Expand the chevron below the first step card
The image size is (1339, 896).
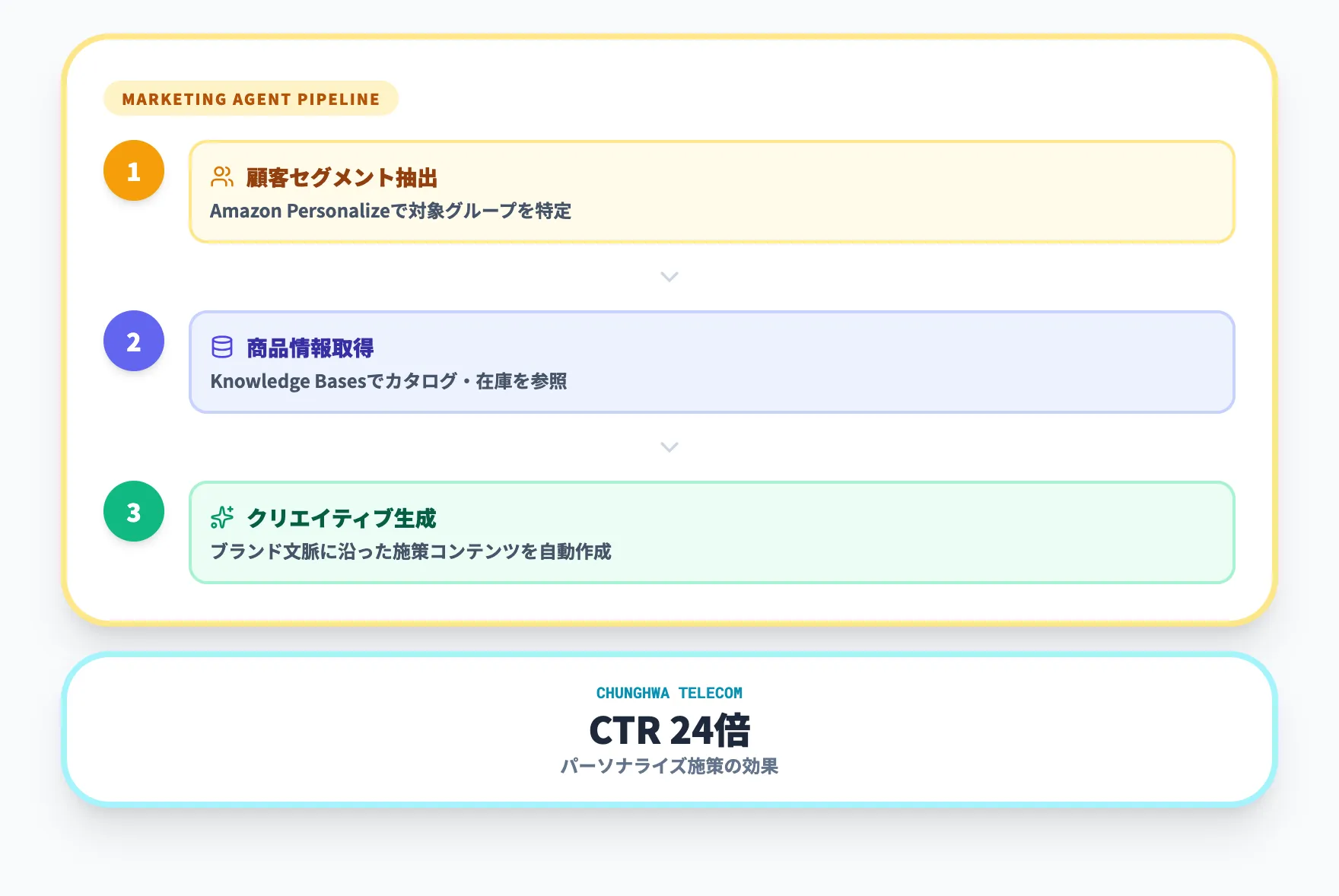click(669, 277)
